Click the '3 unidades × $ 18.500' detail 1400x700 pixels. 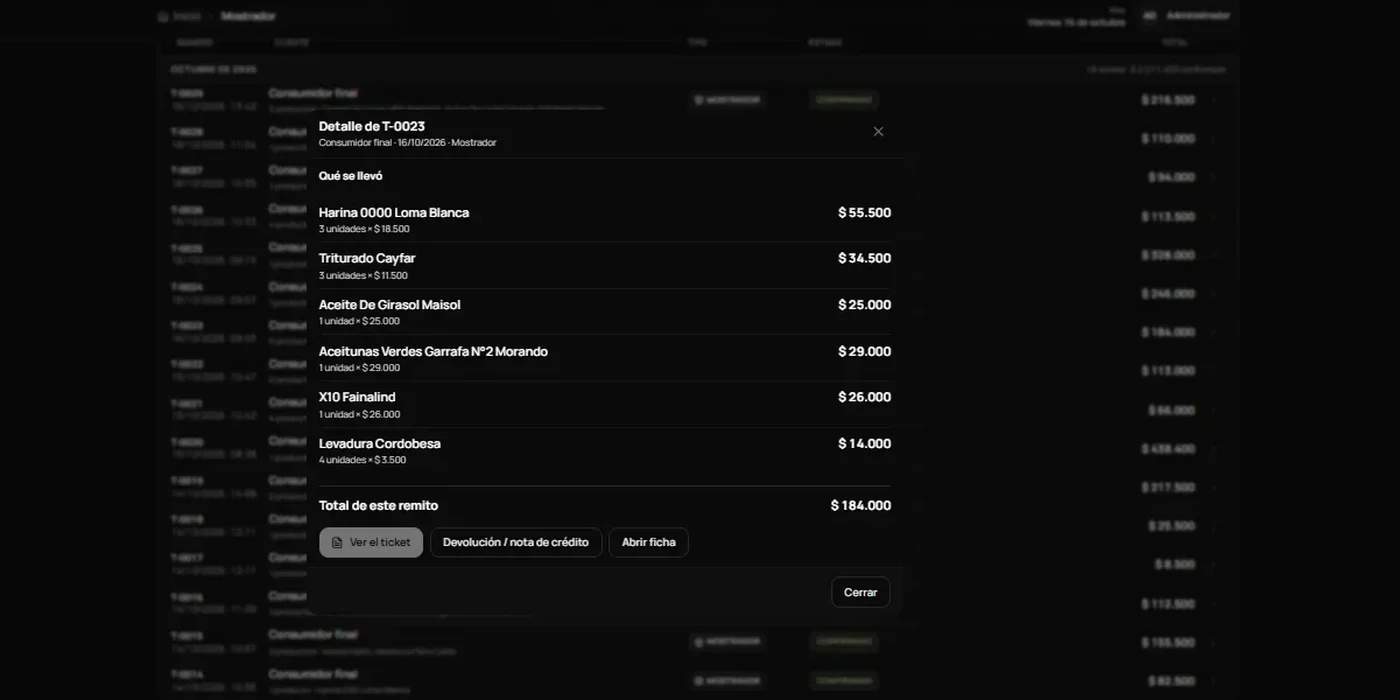point(364,229)
